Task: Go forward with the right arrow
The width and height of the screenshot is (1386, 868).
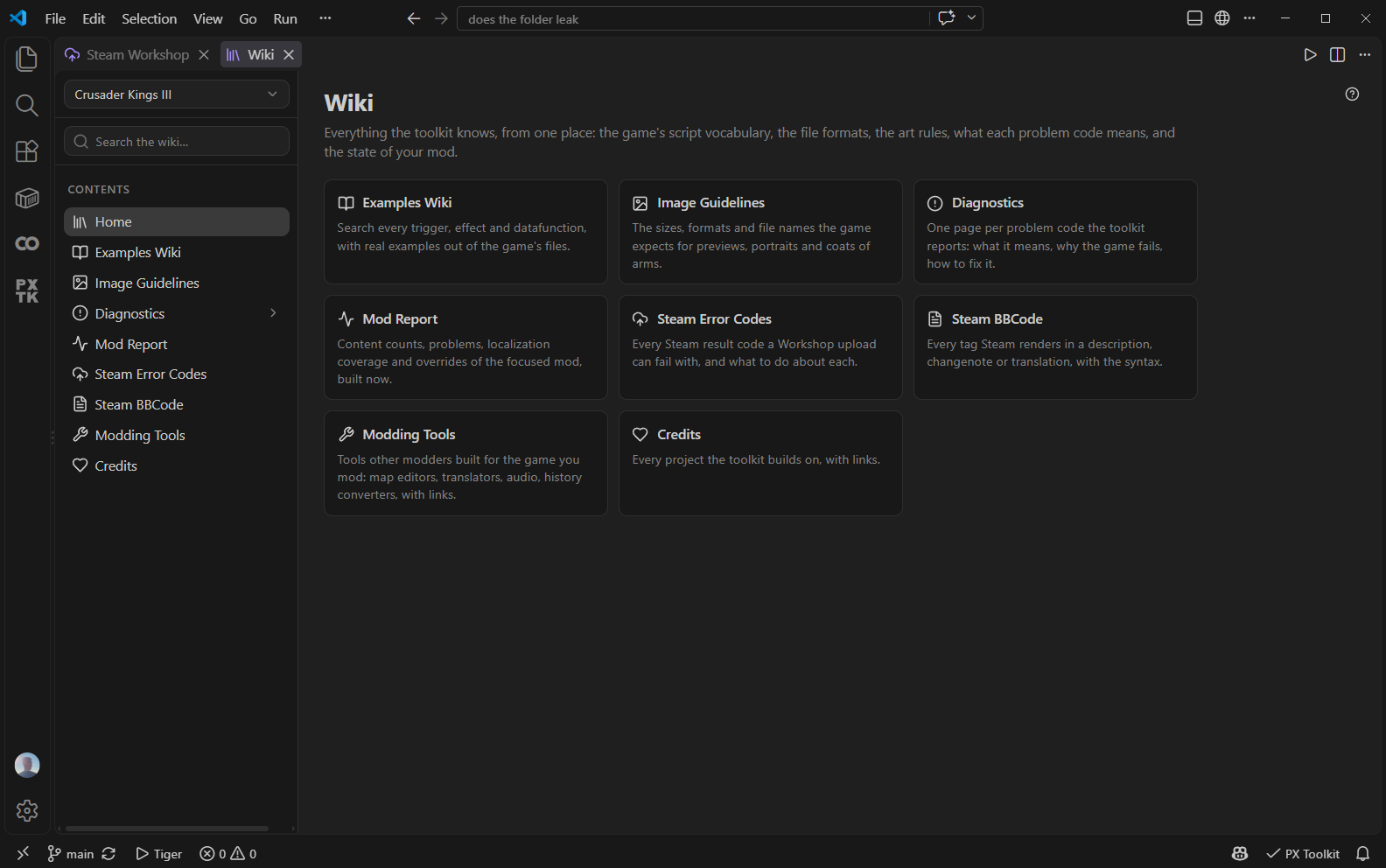Action: coord(441,18)
